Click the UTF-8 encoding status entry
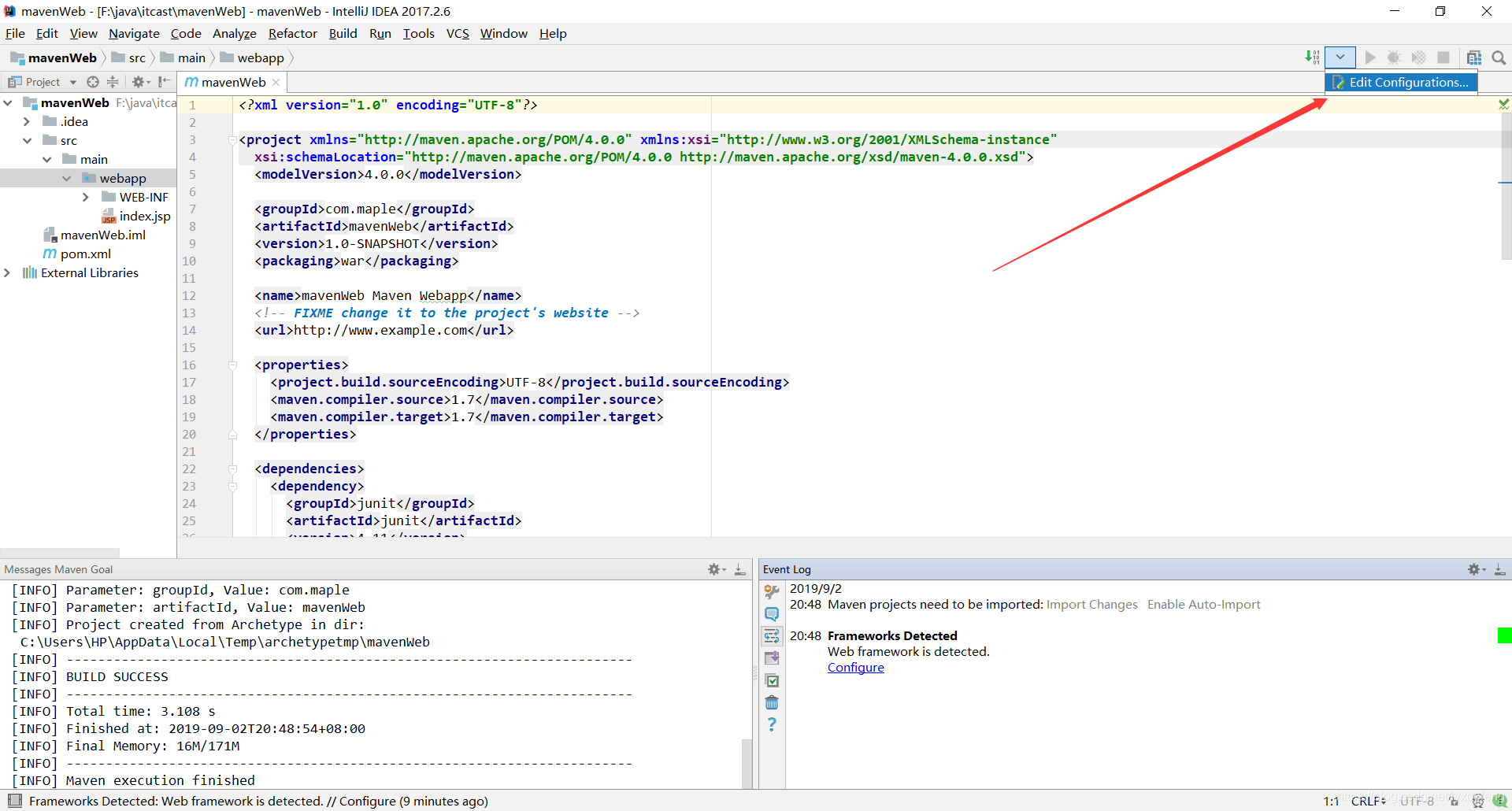This screenshot has width=1512, height=811. click(x=1417, y=801)
